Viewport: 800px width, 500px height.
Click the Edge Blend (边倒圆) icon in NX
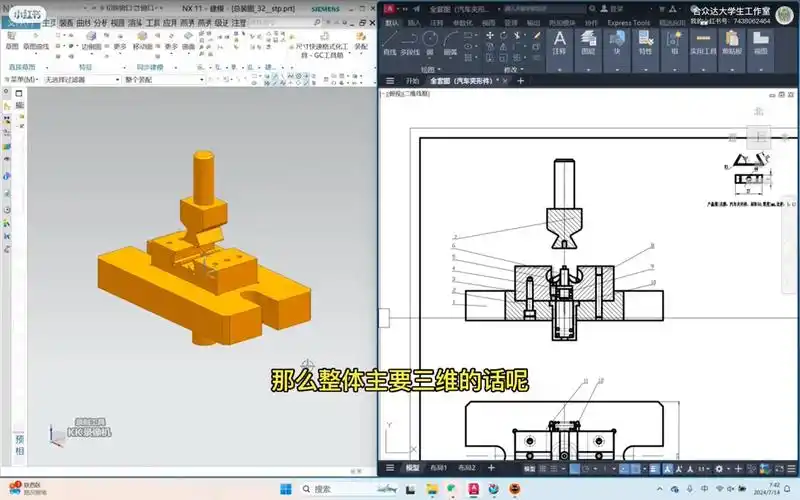(x=91, y=40)
